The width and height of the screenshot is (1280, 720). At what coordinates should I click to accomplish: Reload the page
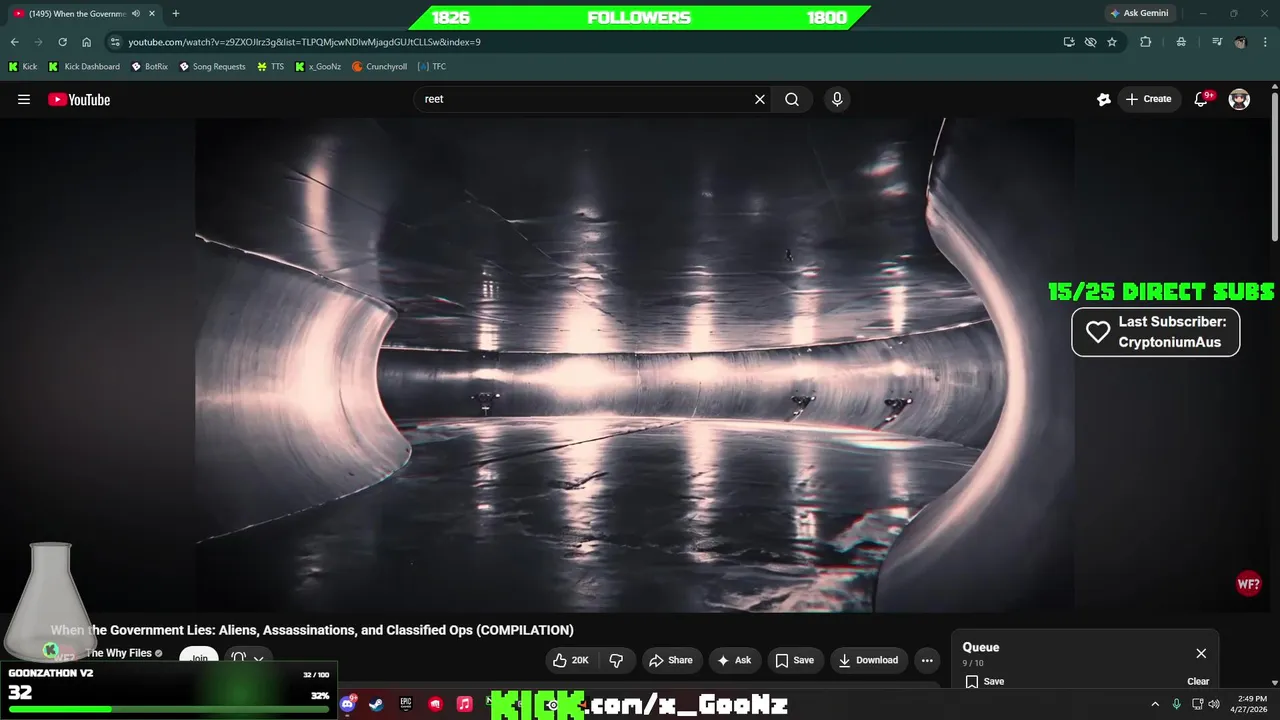click(62, 42)
